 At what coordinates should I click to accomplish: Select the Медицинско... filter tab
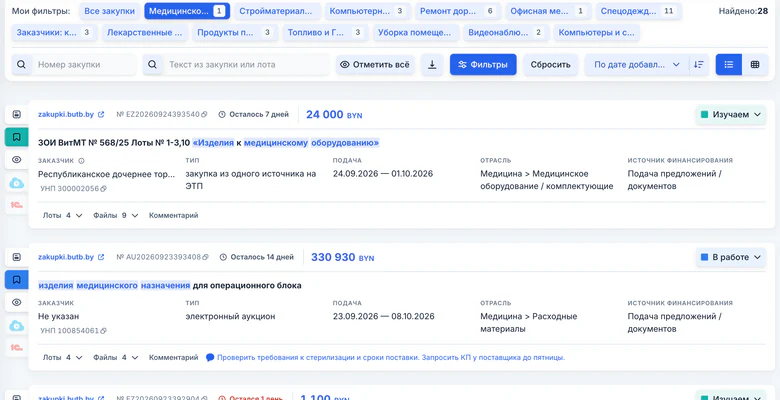pyautogui.click(x=187, y=11)
